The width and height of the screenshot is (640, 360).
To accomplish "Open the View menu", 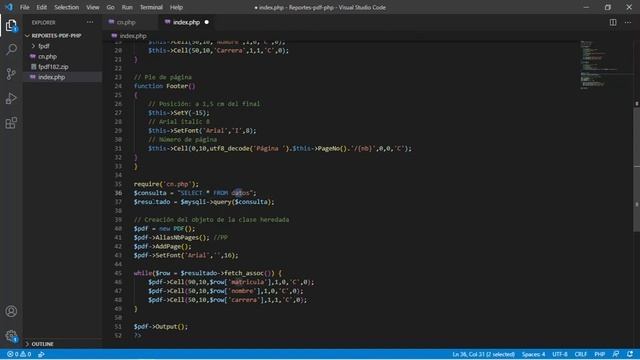I will [93, 7].
